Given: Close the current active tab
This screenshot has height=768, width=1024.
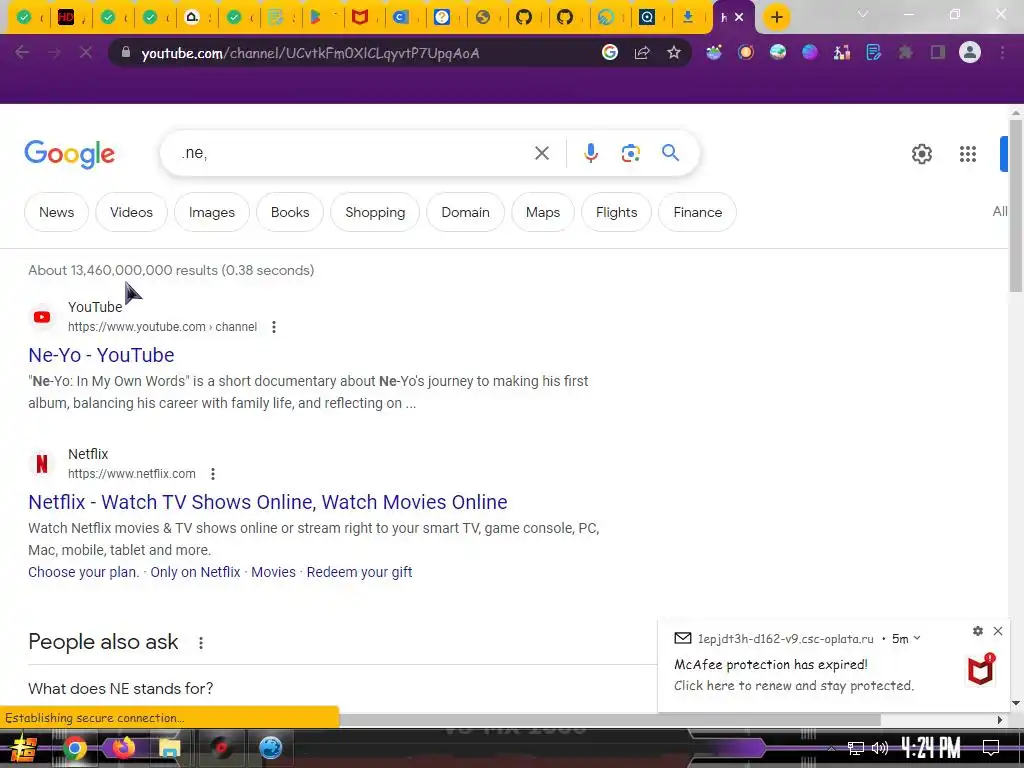Looking at the screenshot, I should point(739,18).
